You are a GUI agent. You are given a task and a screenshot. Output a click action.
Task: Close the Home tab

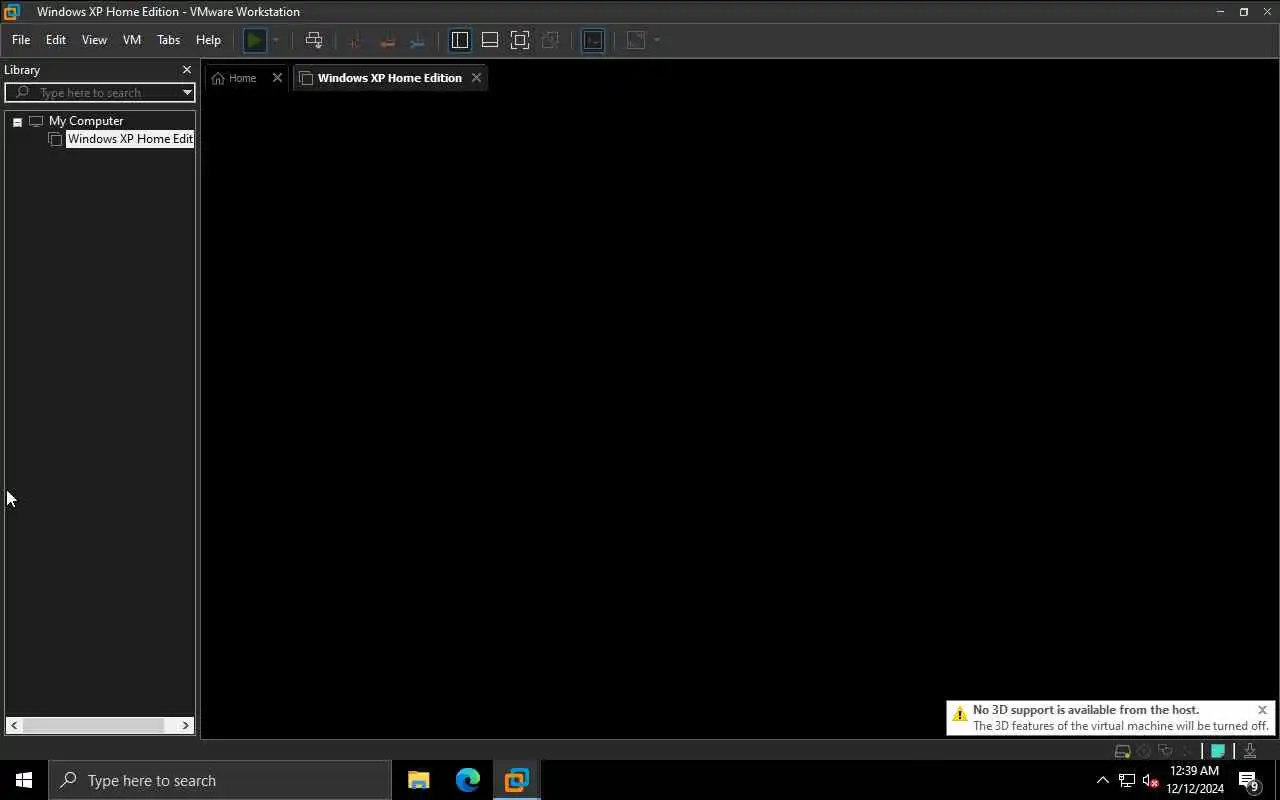[x=277, y=78]
